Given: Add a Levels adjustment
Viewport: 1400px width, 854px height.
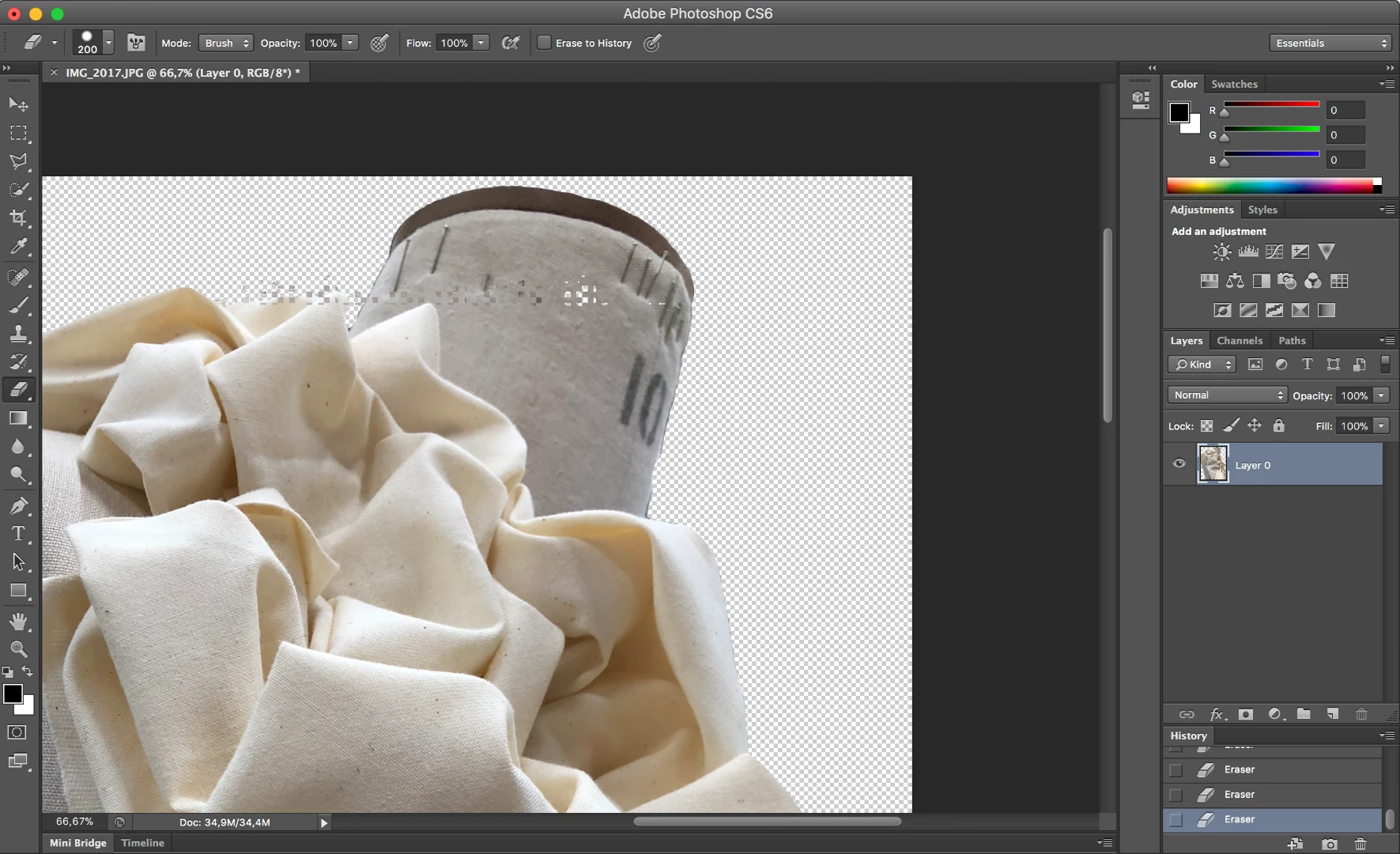Looking at the screenshot, I should pyautogui.click(x=1248, y=252).
